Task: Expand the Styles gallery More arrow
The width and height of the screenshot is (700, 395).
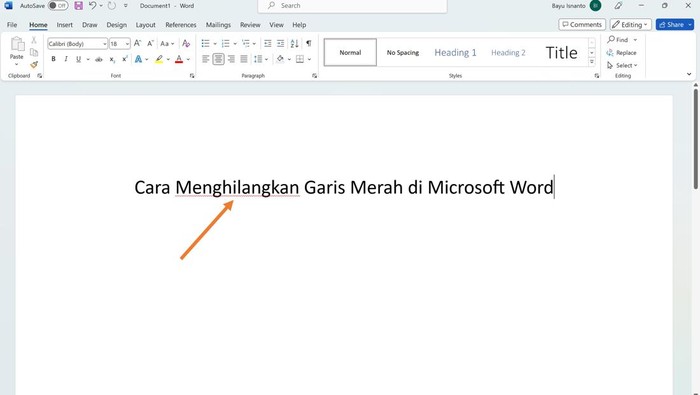Action: click(x=592, y=62)
